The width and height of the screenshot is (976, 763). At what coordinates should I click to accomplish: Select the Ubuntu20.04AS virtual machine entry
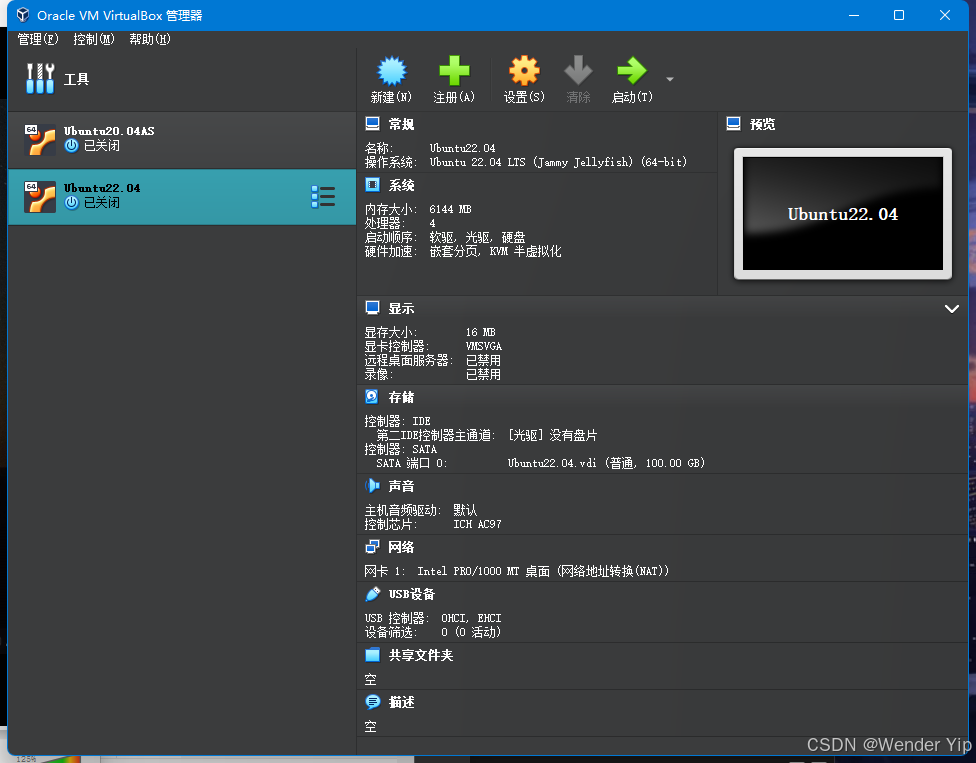click(182, 140)
